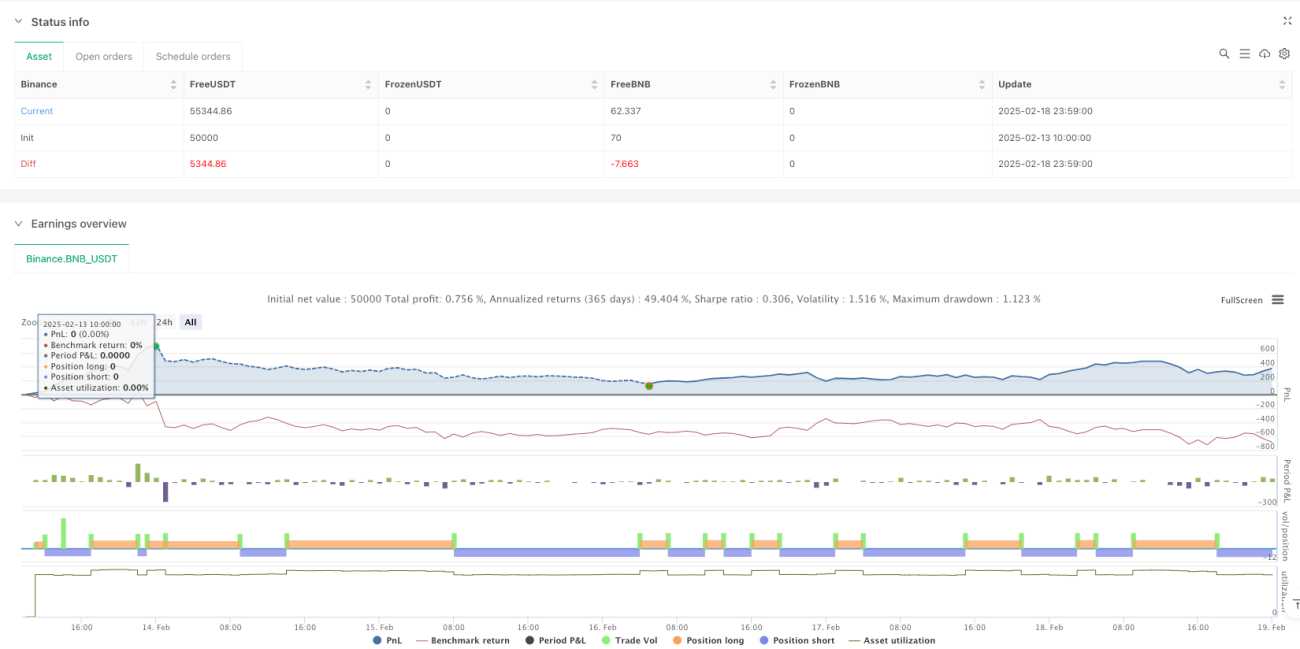Screen dimensions: 1300x649
Task: Switch to the Schedule orders tab
Action: (193, 57)
